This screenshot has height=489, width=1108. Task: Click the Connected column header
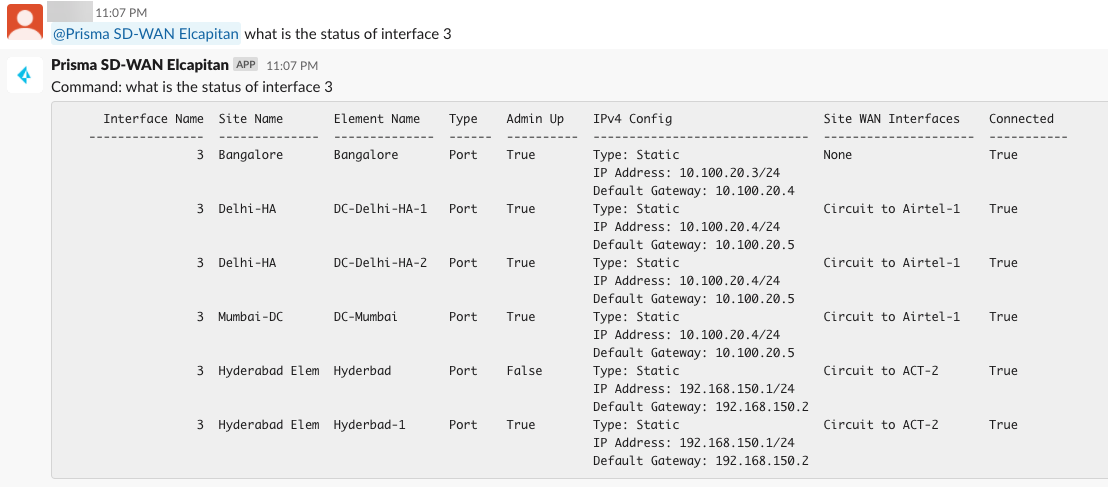[x=1021, y=119]
